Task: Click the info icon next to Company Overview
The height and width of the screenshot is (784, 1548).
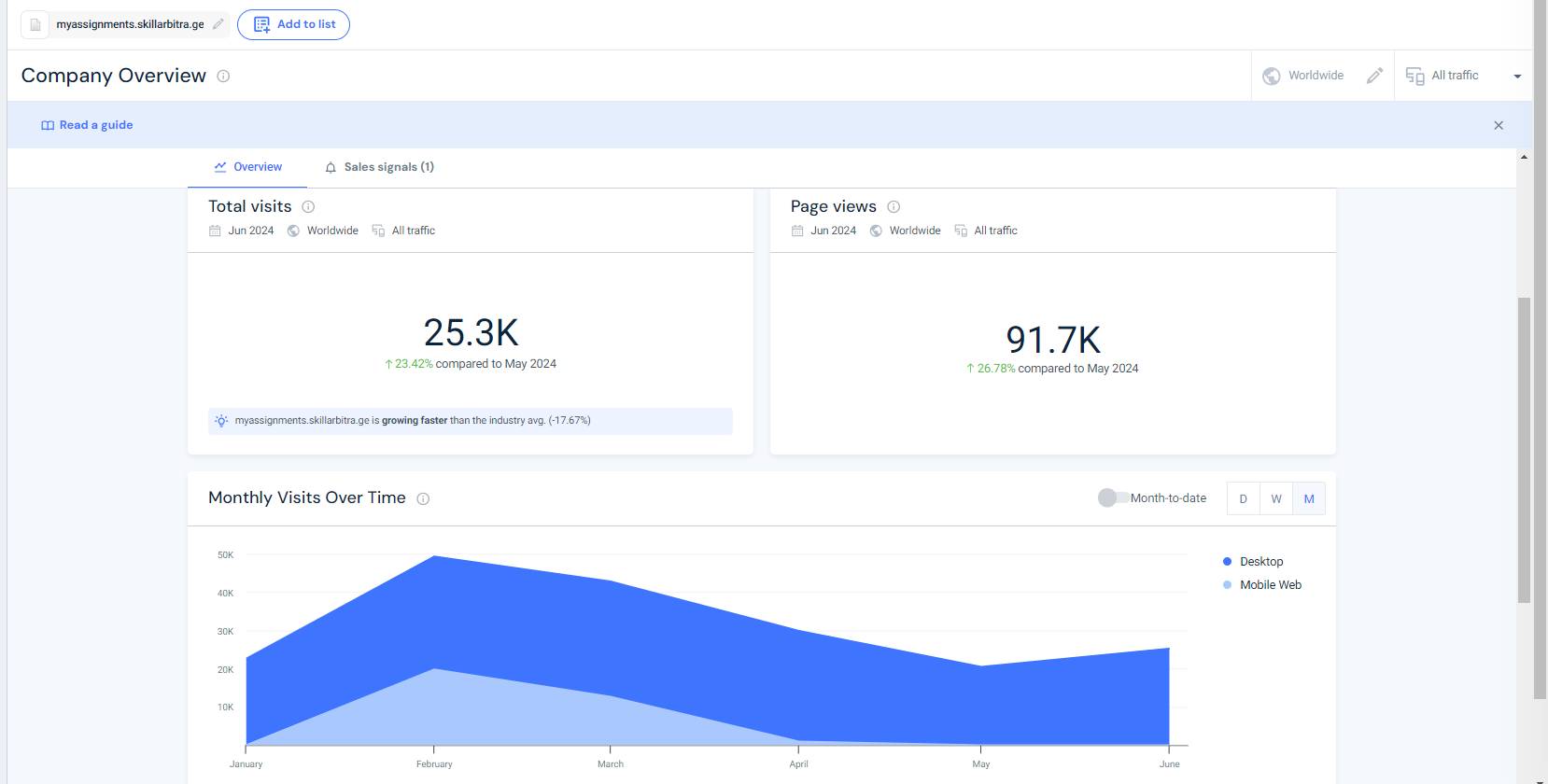Action: tap(223, 77)
